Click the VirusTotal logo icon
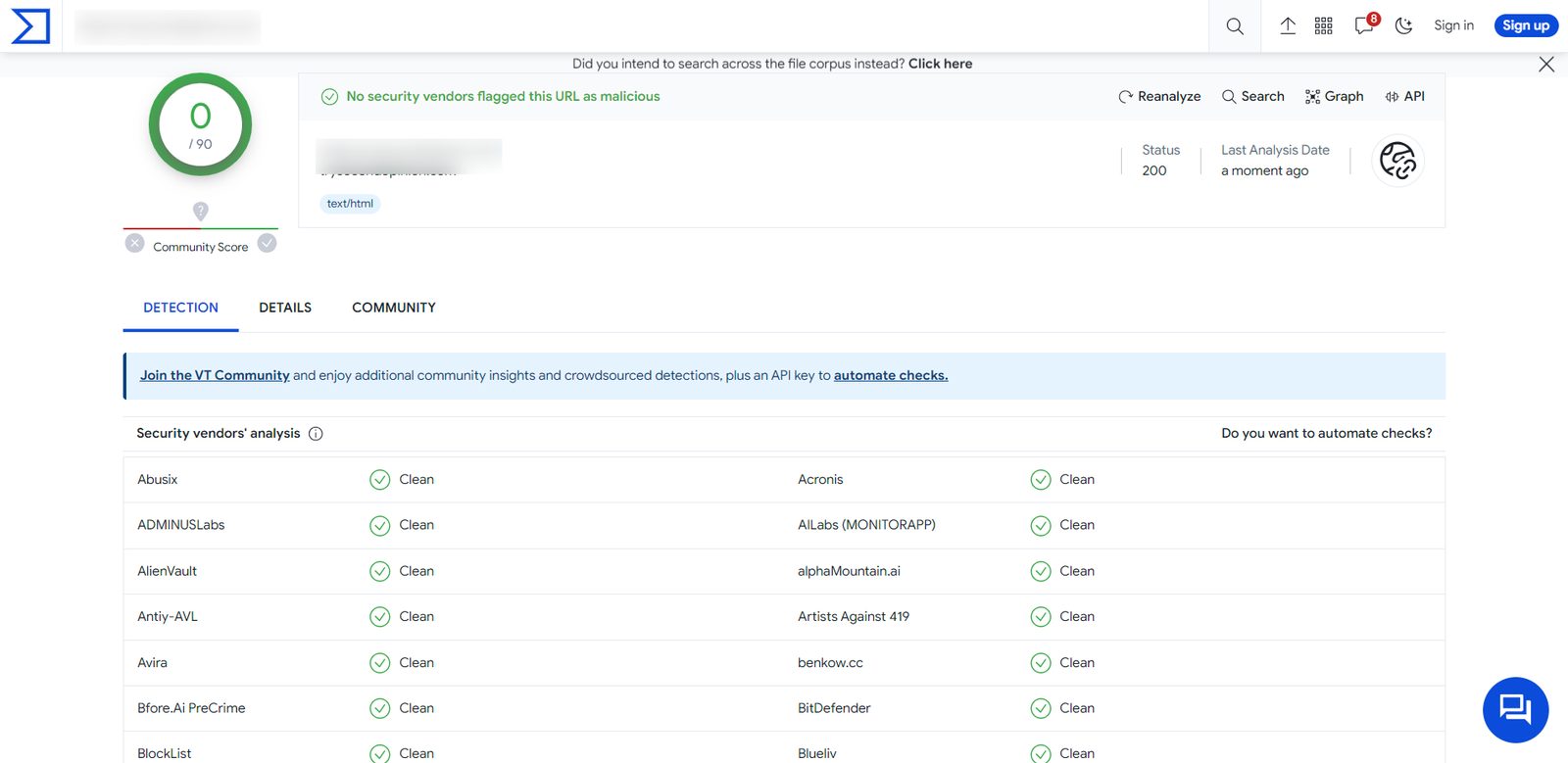1568x763 pixels. coord(30,25)
